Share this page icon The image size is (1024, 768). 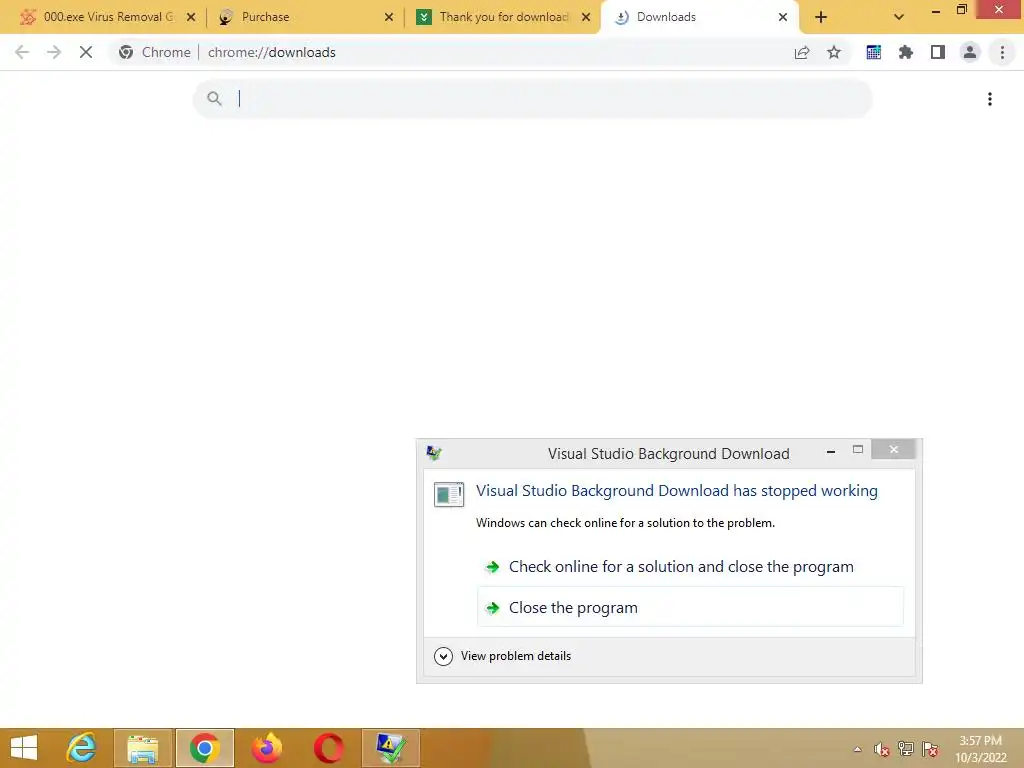(x=802, y=52)
